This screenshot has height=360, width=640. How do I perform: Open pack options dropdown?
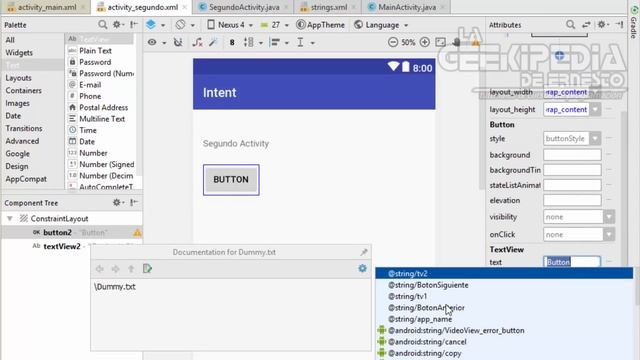253,42
